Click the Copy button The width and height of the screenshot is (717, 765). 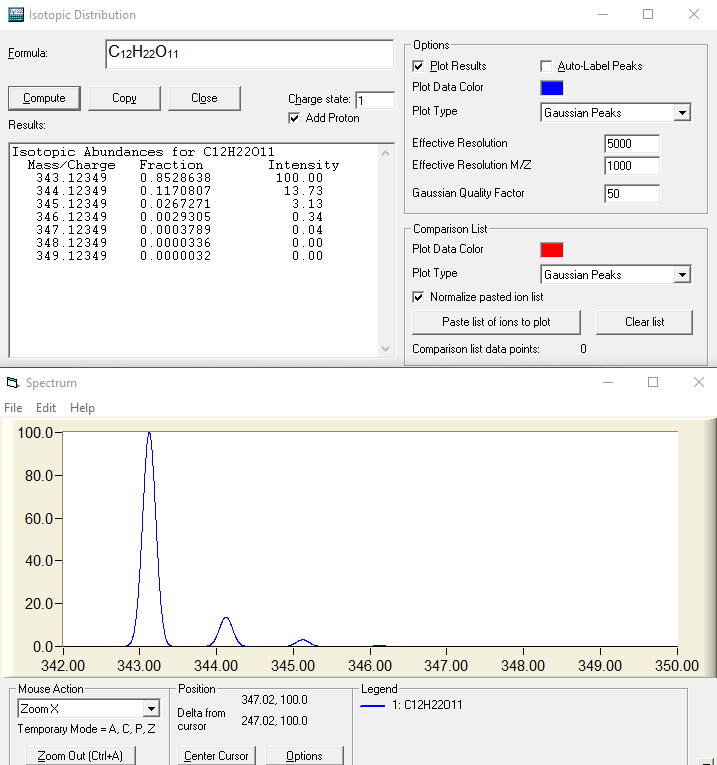coord(124,99)
